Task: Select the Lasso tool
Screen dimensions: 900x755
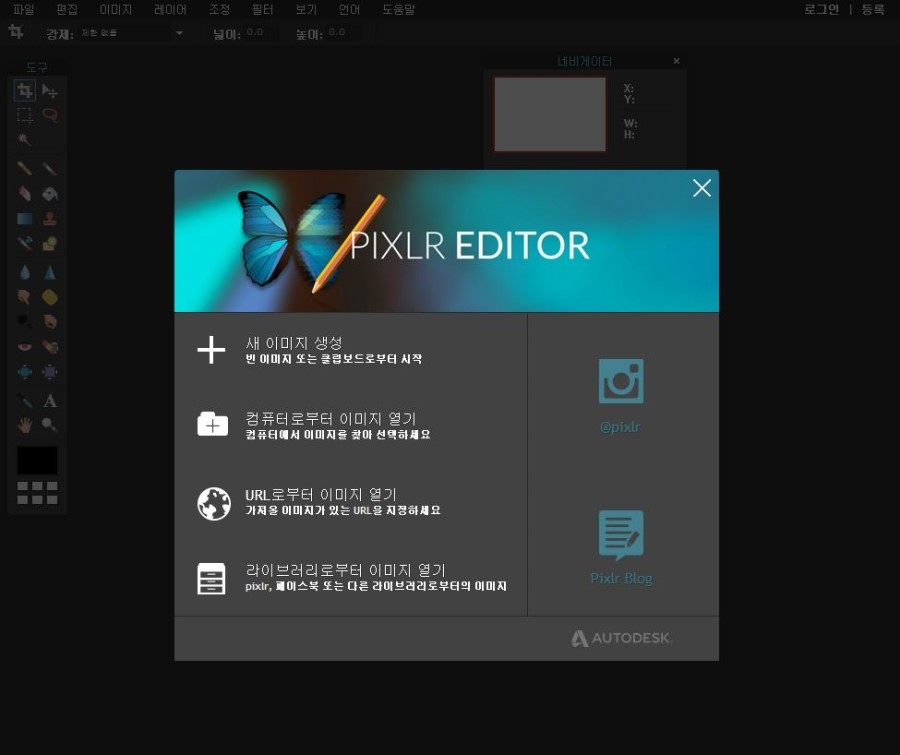Action: point(50,115)
